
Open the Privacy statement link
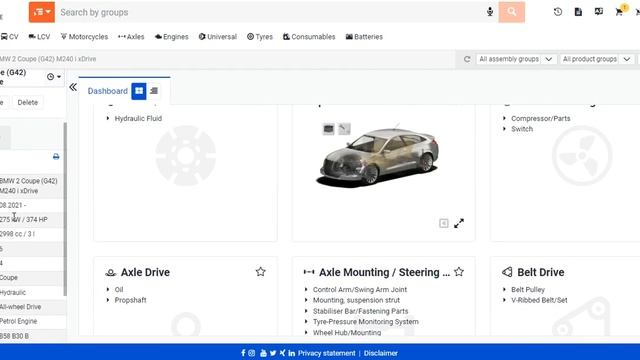[x=327, y=353]
